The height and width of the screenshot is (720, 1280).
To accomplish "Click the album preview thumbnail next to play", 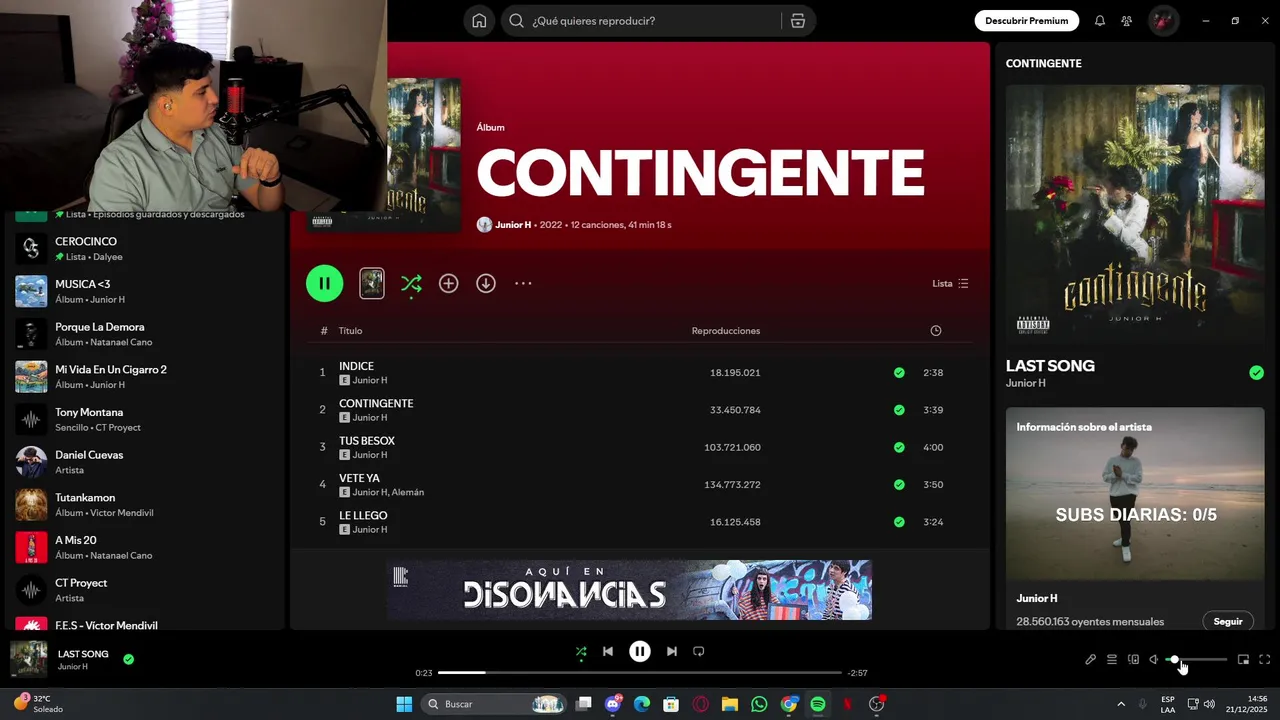I will (372, 283).
